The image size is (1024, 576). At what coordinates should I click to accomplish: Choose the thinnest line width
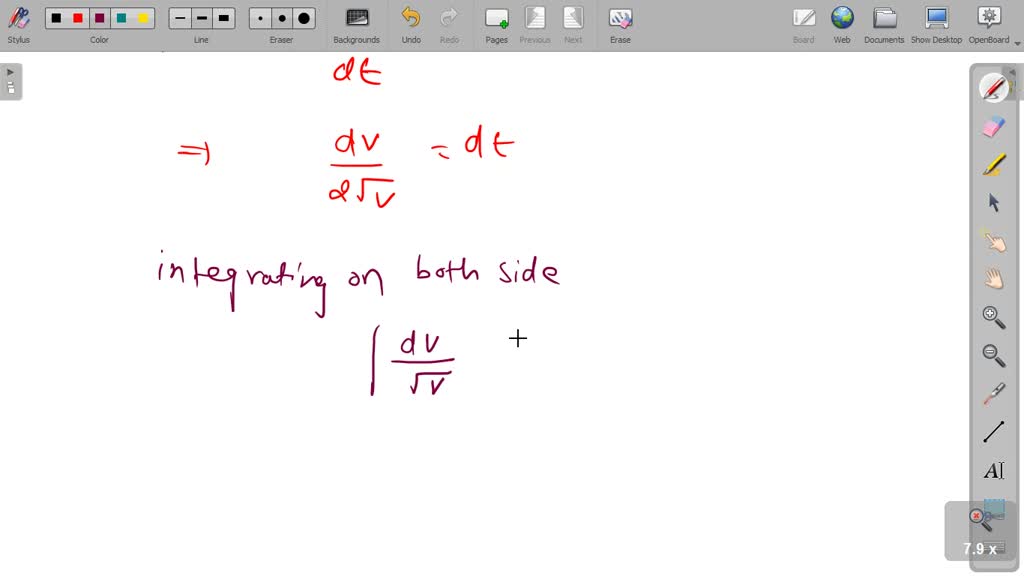[179, 17]
